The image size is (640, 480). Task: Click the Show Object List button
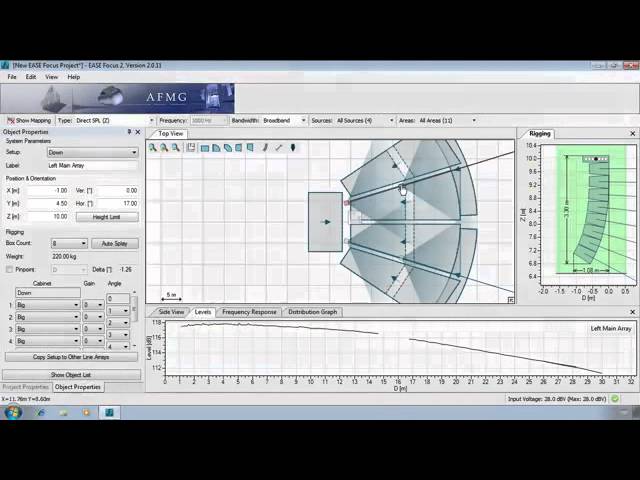71,374
